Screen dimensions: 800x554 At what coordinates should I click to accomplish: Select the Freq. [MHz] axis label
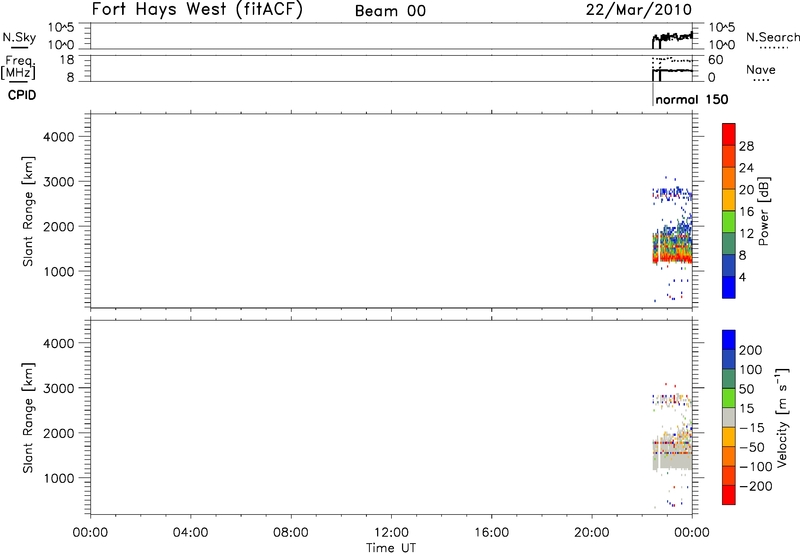pos(19,67)
